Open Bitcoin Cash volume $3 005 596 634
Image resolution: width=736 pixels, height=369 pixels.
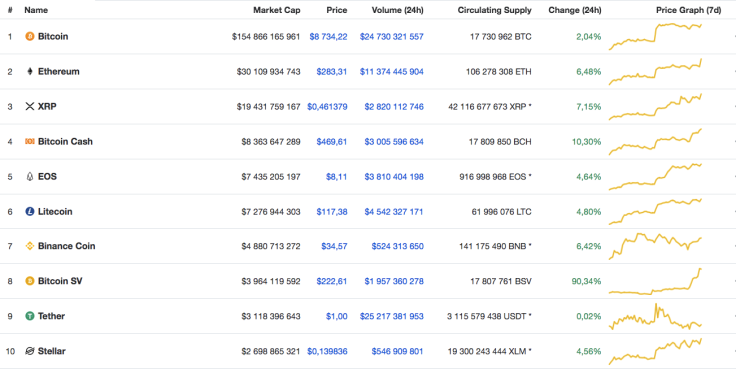394,142
